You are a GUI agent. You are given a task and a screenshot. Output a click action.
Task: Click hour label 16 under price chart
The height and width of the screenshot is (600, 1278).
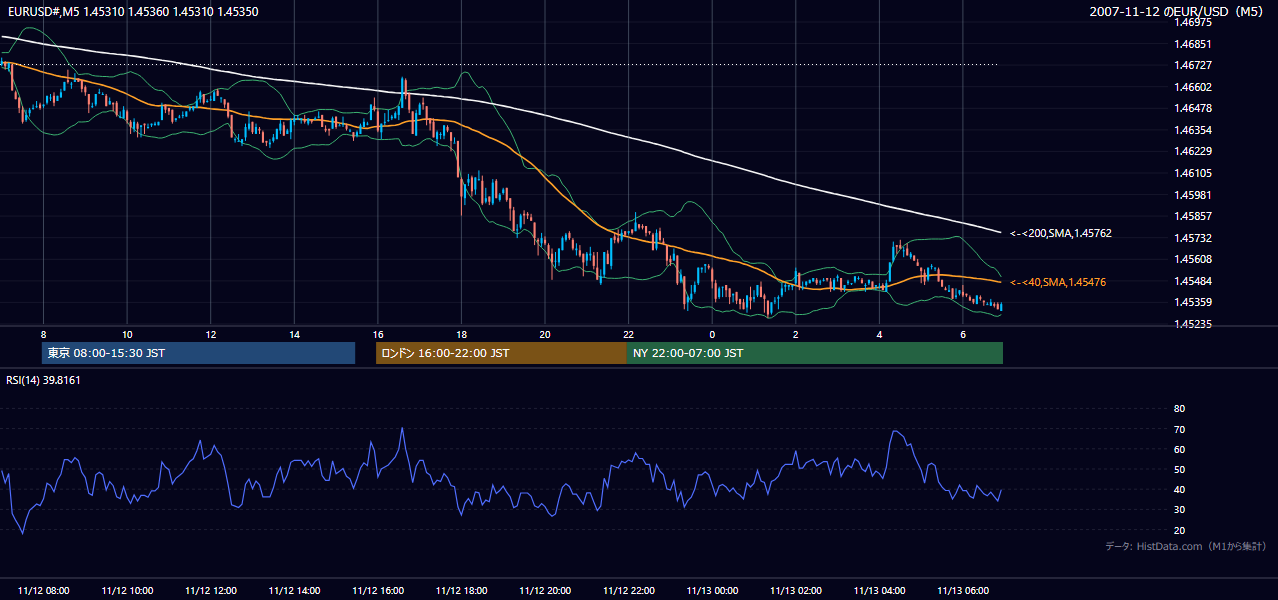[378, 334]
